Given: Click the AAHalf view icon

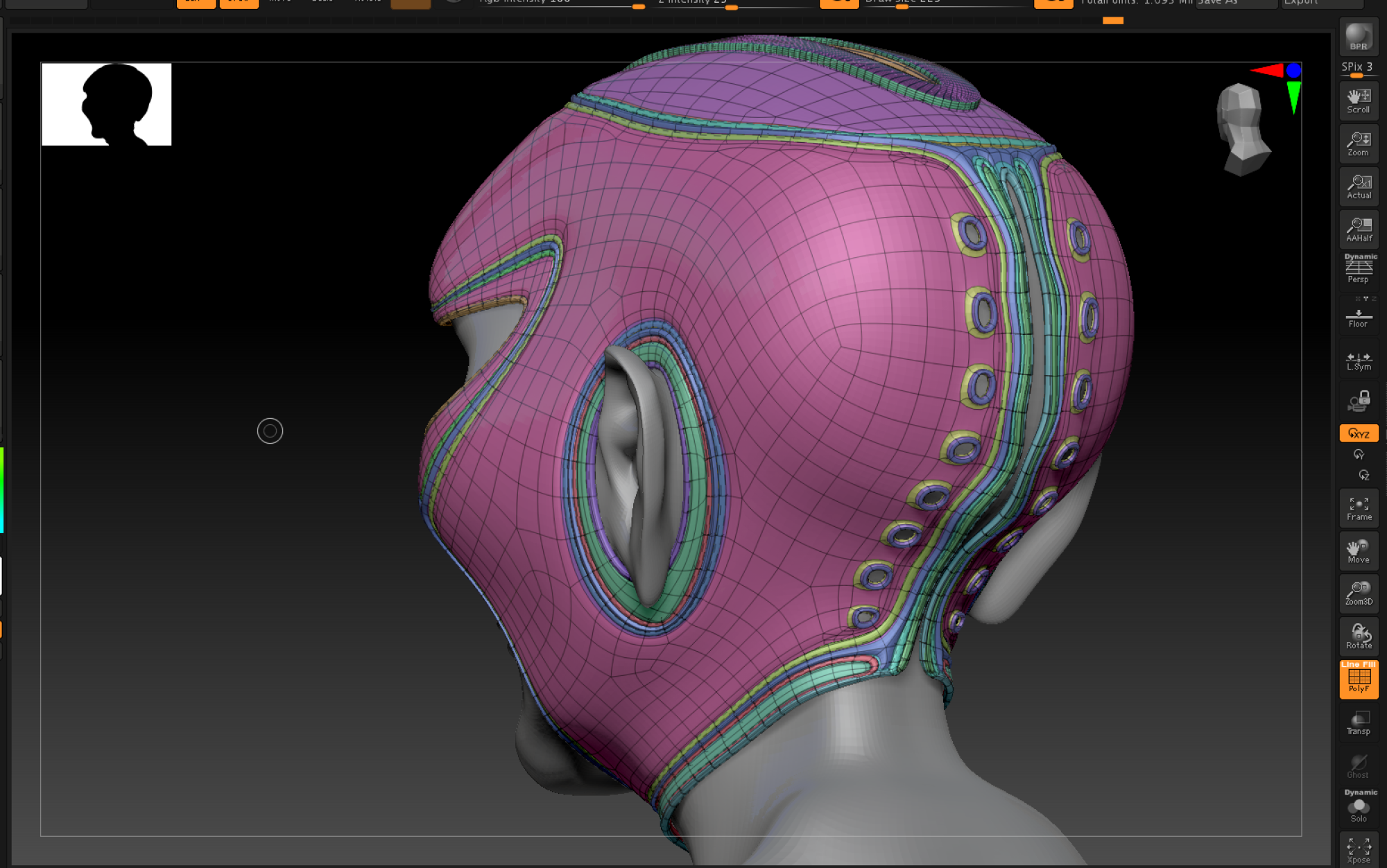Looking at the screenshot, I should click(1359, 229).
